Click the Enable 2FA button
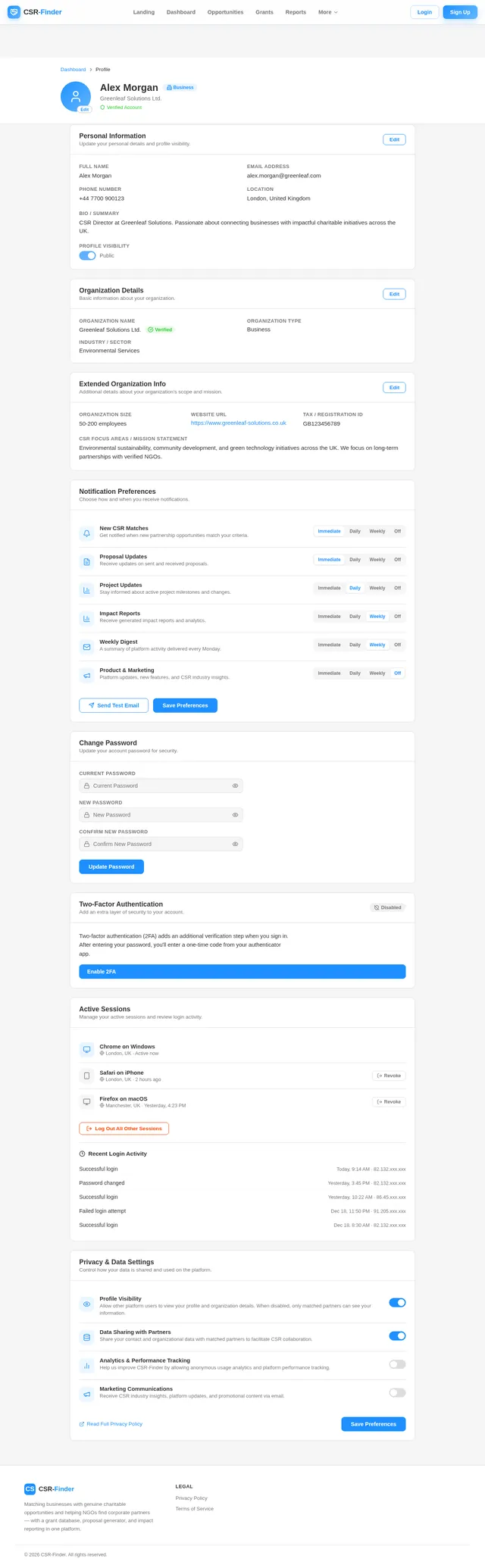Viewport: 485px width, 1568px height. [242, 971]
